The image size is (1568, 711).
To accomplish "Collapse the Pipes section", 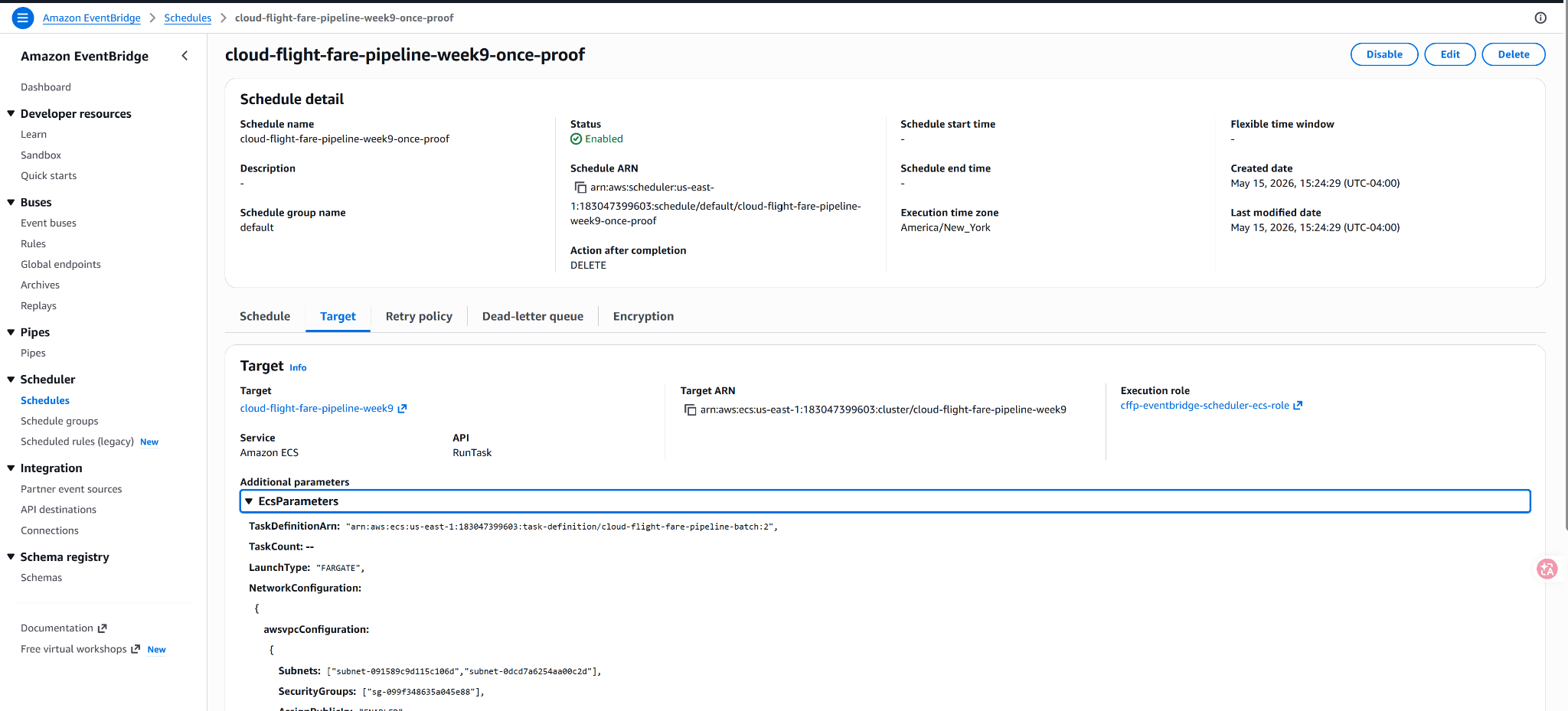I will (x=11, y=332).
